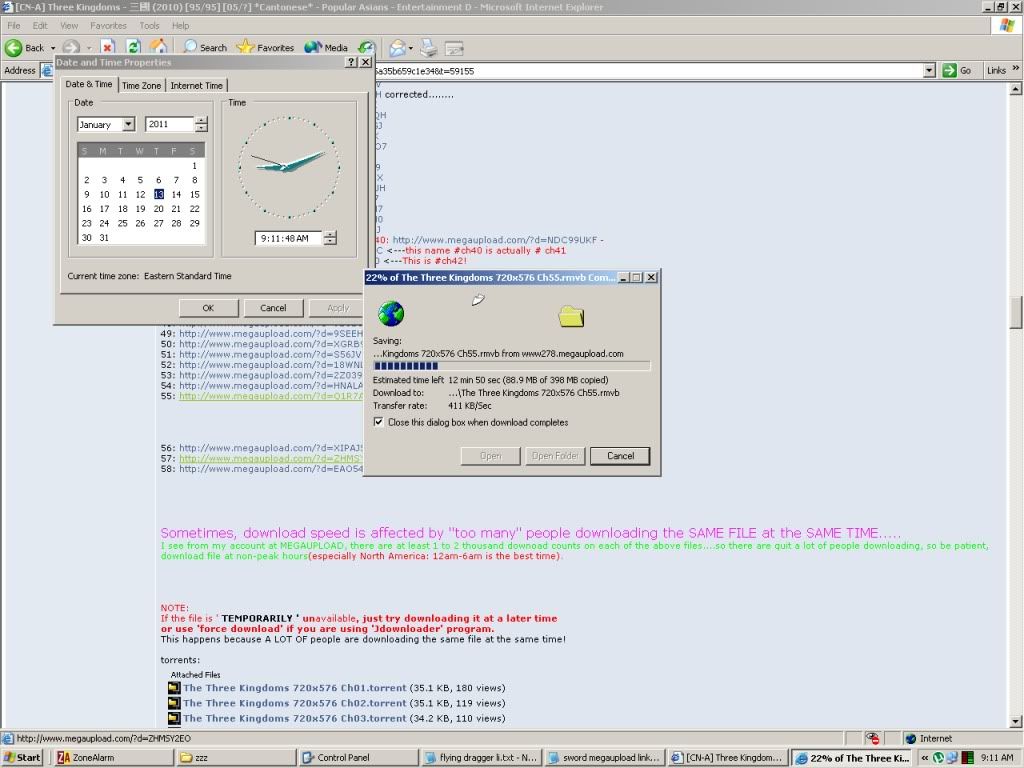Image resolution: width=1024 pixels, height=768 pixels.
Task: Click Ch01.torrent attachment icon
Action: (174, 688)
